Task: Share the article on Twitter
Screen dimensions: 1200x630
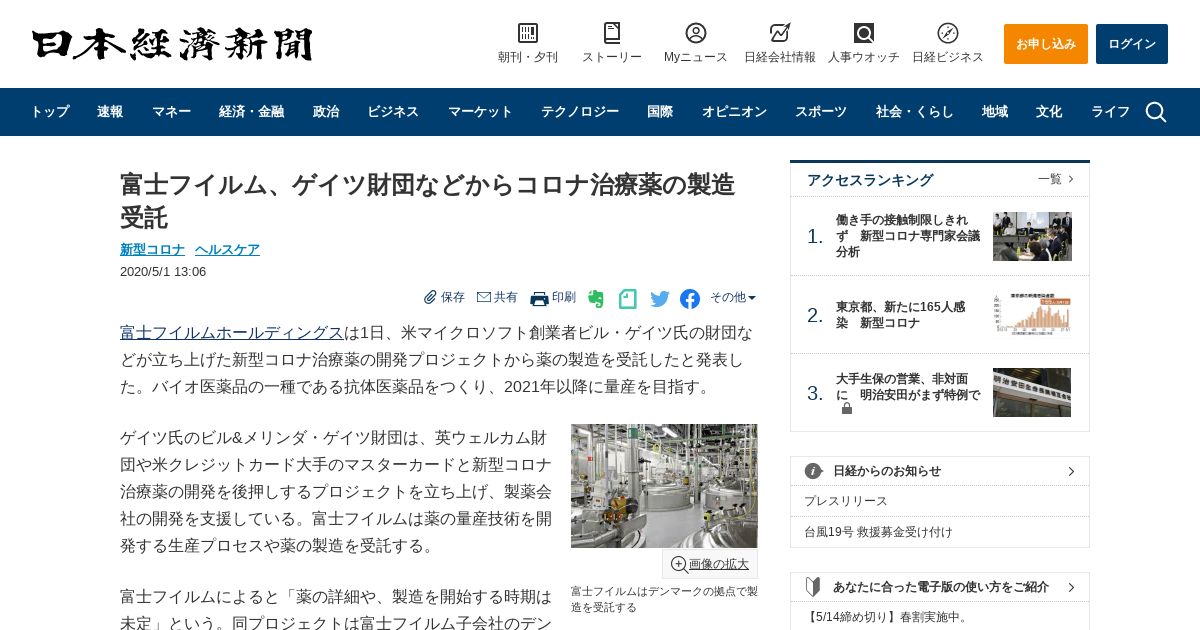Action: pyautogui.click(x=660, y=299)
